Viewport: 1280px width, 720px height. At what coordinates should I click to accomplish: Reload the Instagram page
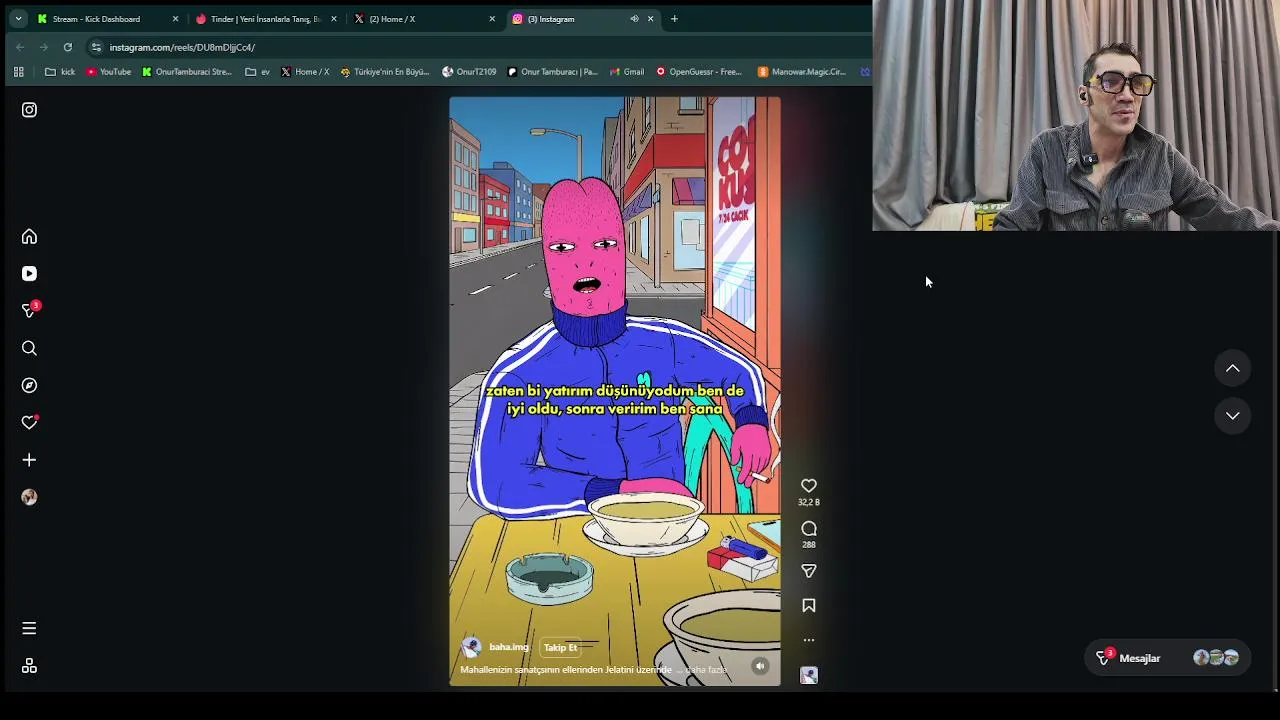pyautogui.click(x=68, y=47)
